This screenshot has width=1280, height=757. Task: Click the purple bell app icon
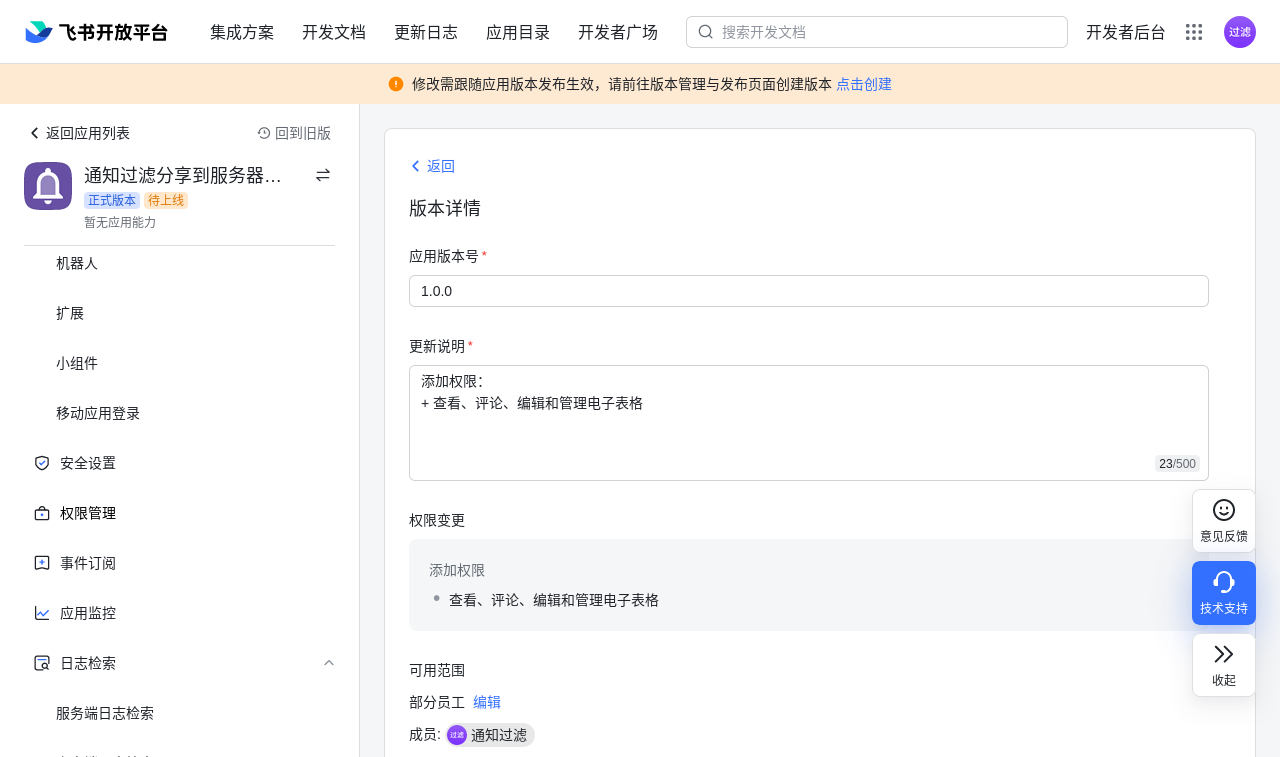pos(48,186)
